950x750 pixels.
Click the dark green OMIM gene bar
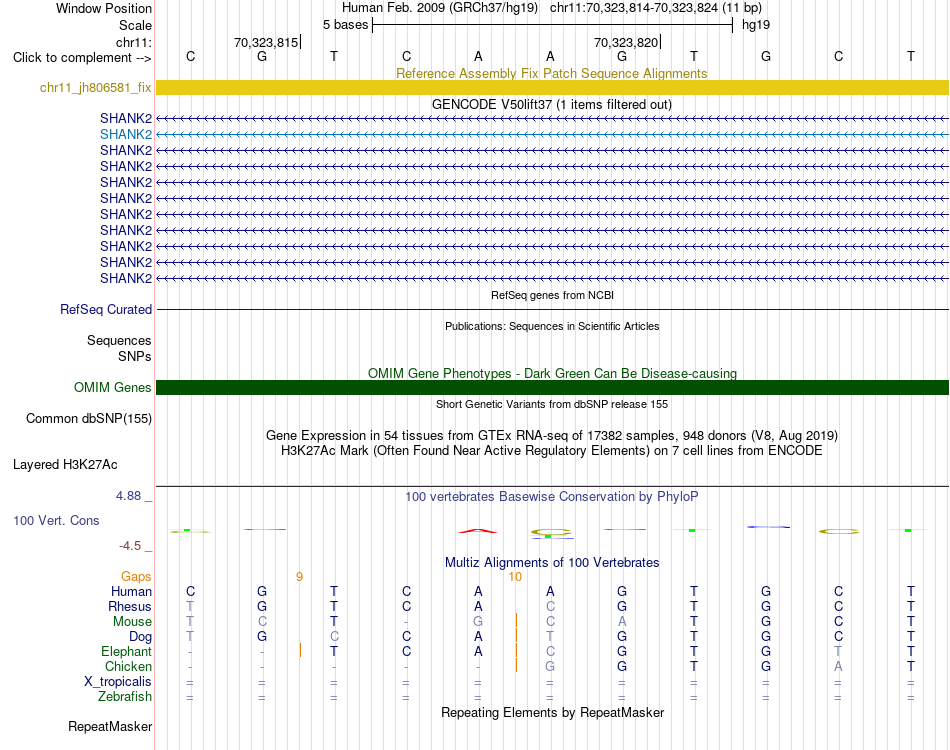point(552,387)
